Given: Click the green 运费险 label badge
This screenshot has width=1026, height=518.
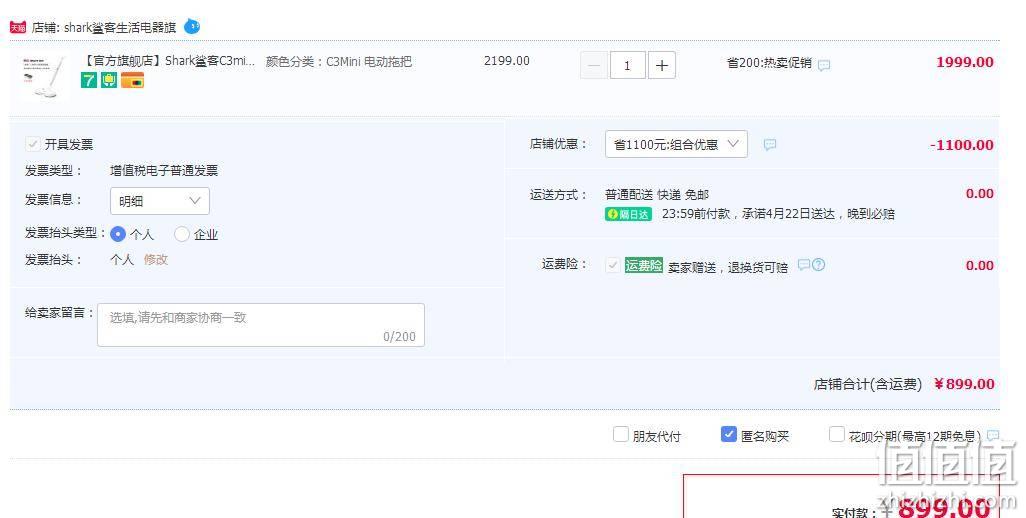Looking at the screenshot, I should point(644,265).
